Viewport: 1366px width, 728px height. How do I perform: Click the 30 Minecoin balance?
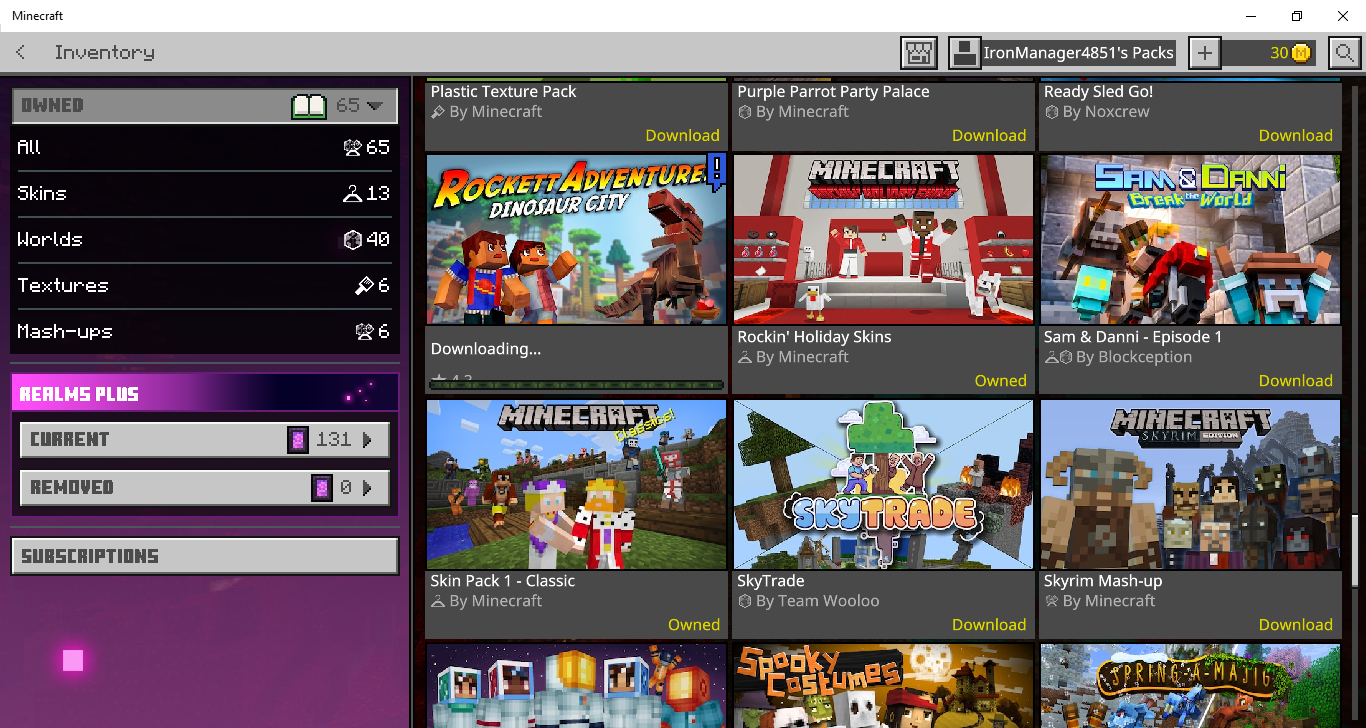pos(1279,53)
